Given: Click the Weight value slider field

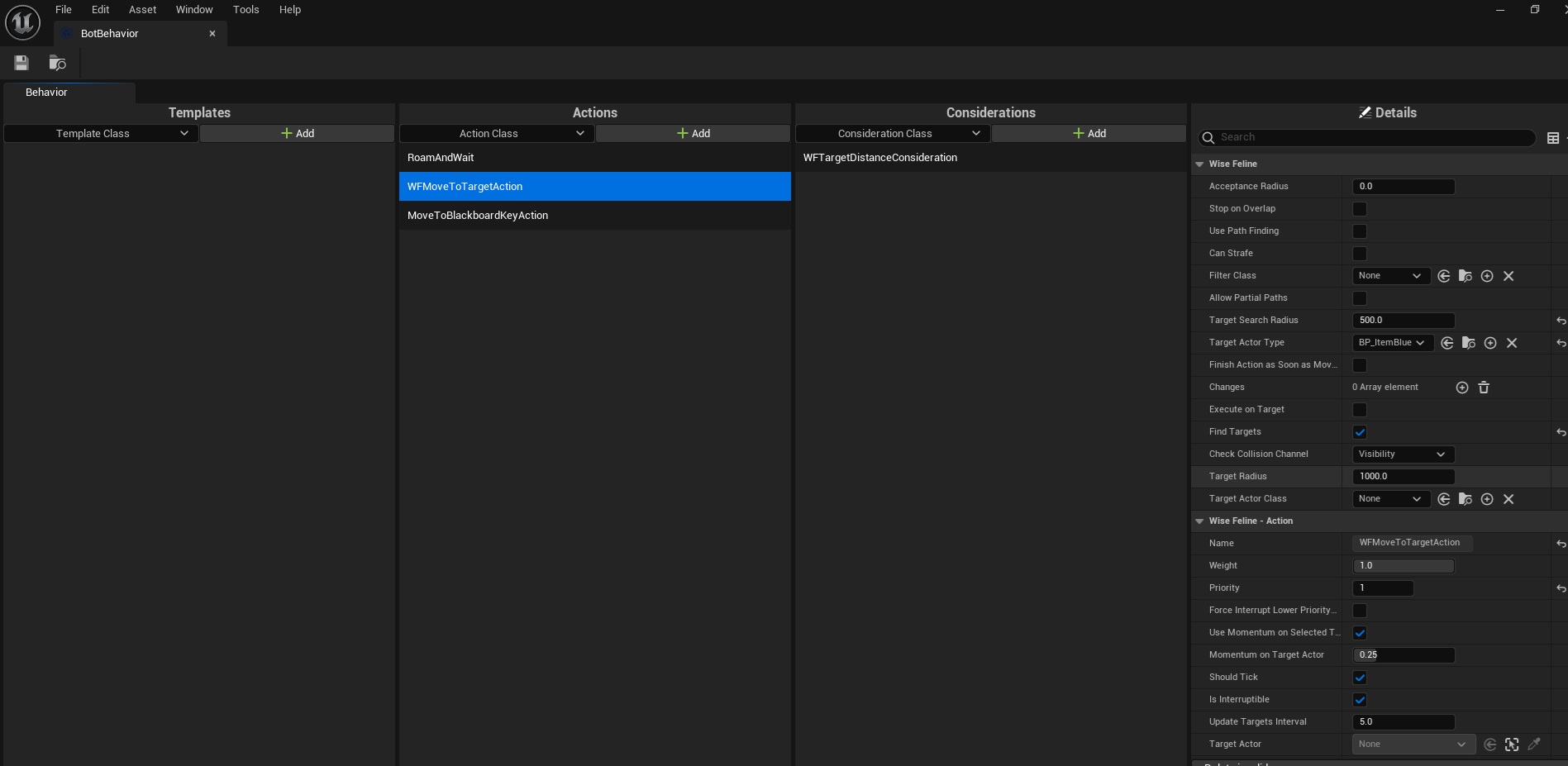Looking at the screenshot, I should pos(1403,566).
